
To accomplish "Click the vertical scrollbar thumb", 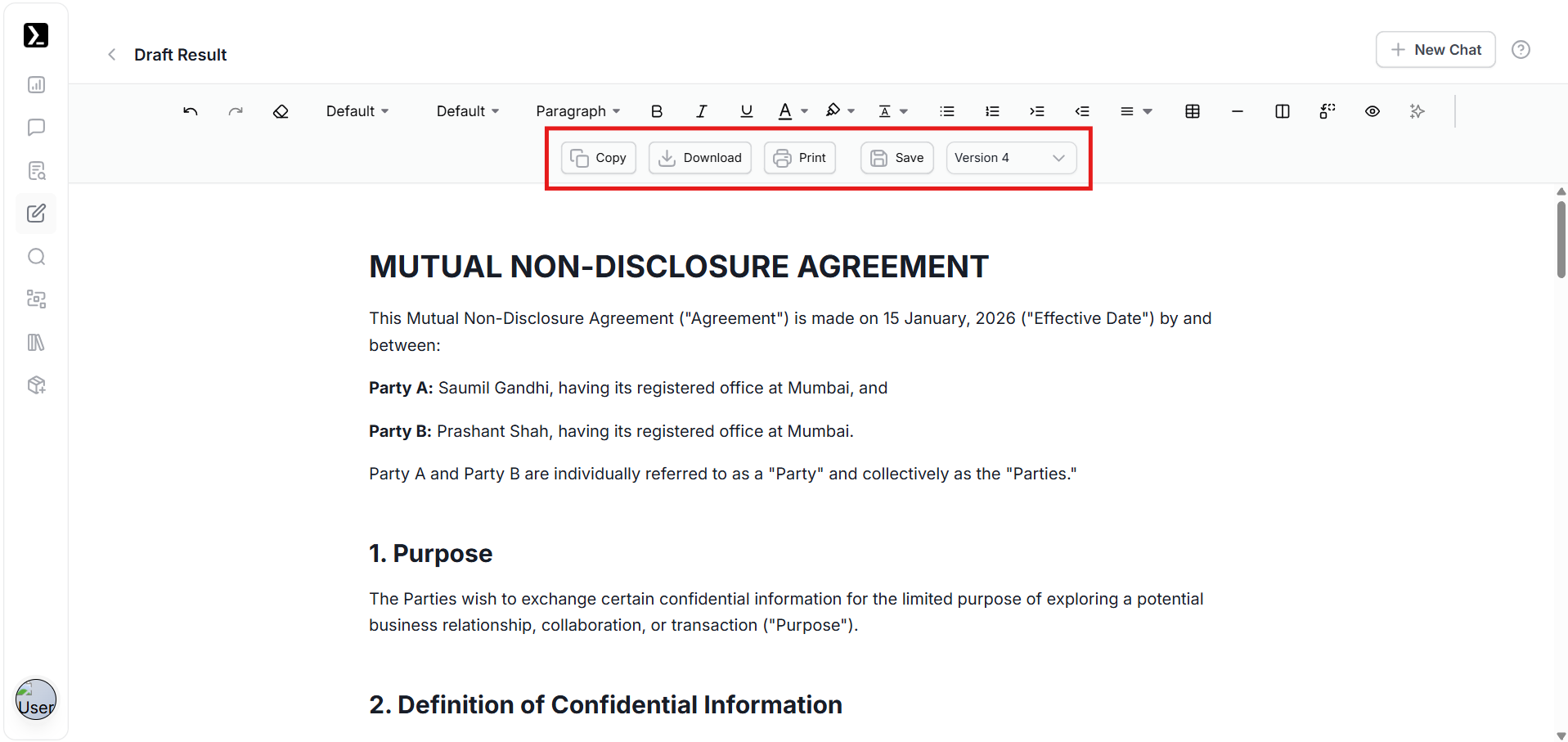I will (x=1561, y=240).
